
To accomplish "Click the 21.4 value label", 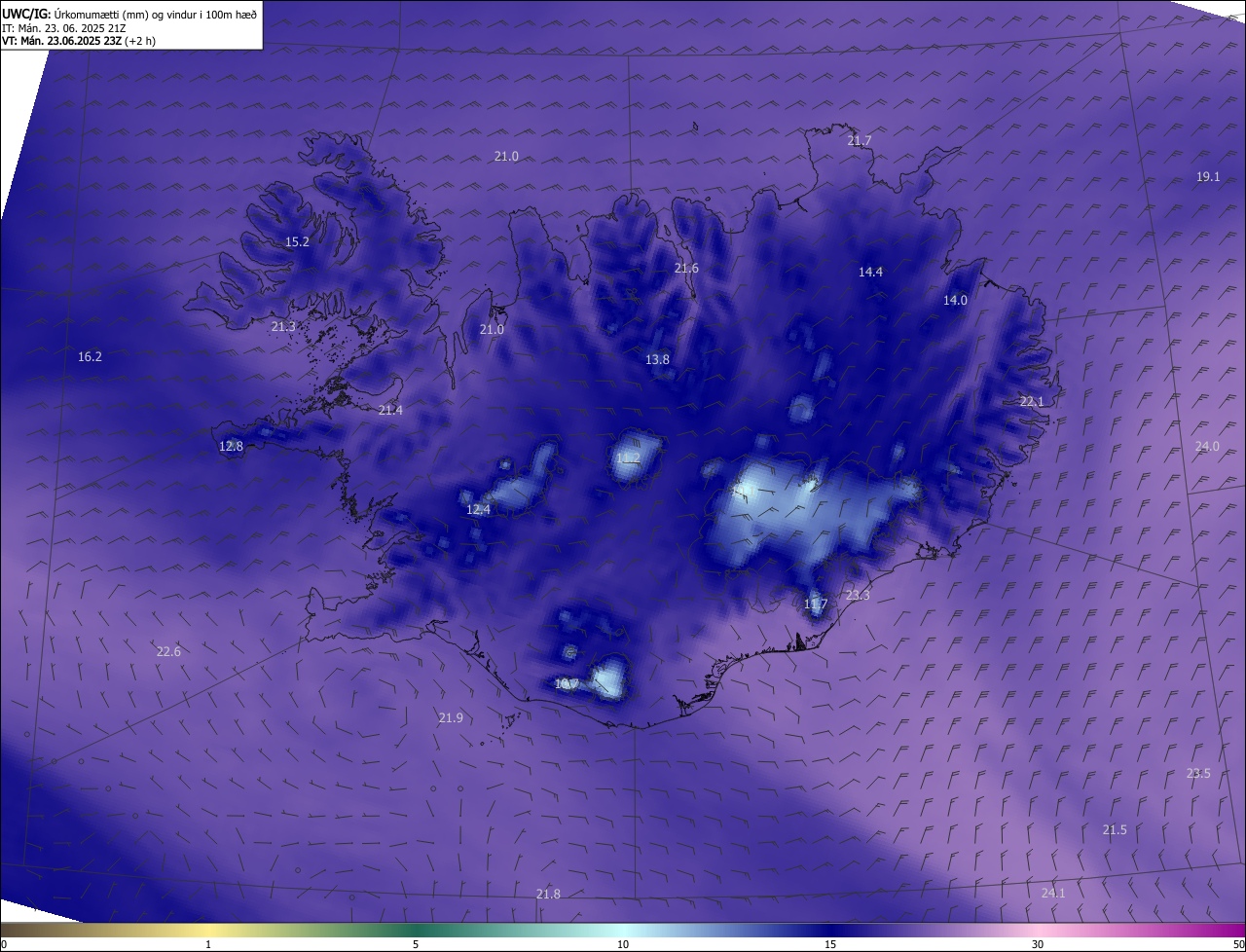I will (390, 411).
